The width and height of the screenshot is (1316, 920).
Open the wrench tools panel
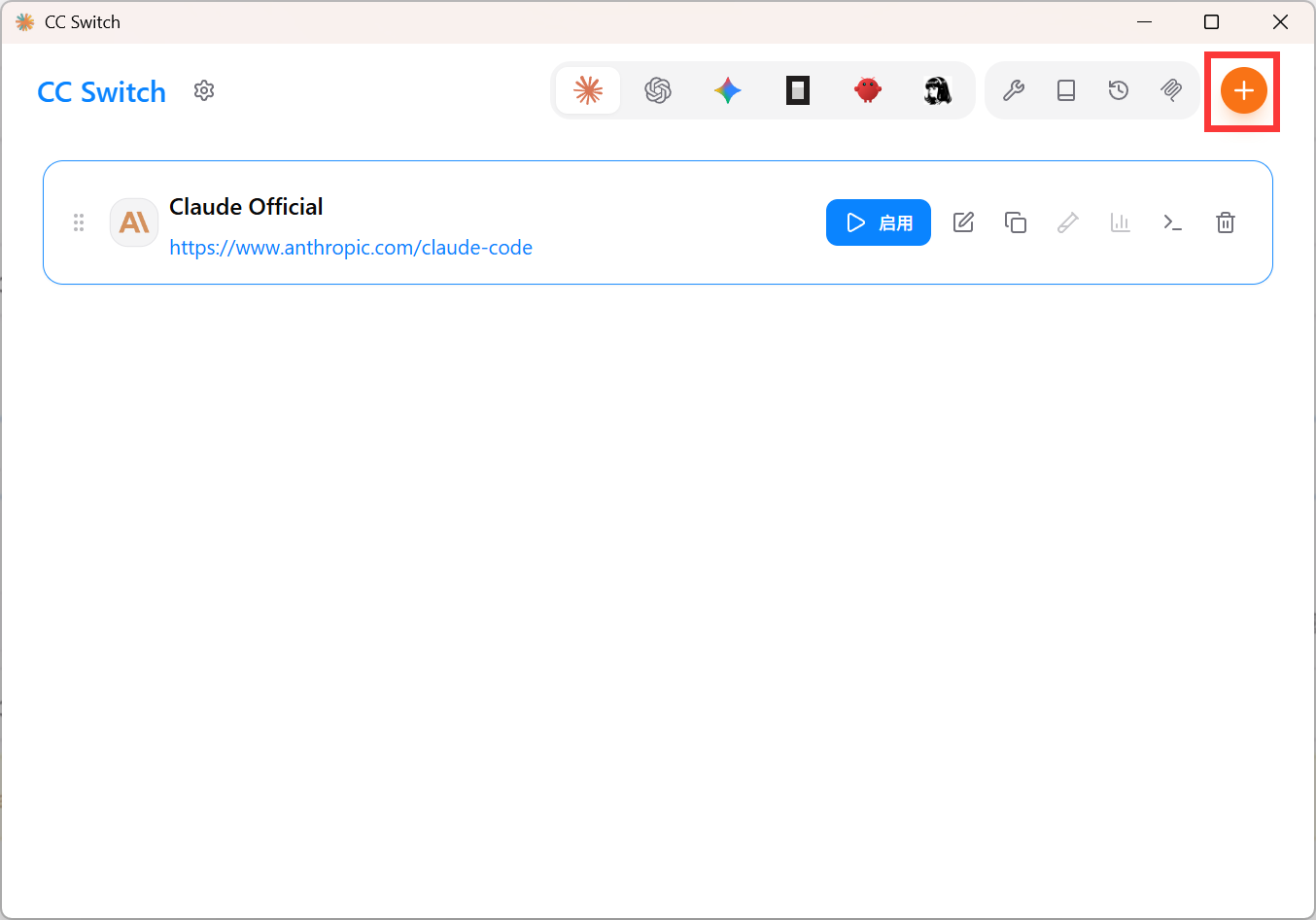click(1014, 90)
